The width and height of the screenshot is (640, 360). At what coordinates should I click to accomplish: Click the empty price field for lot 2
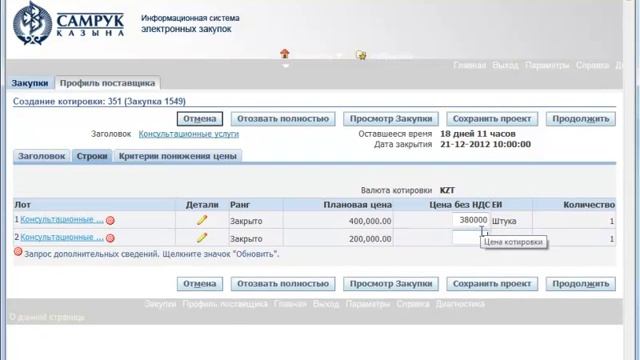pyautogui.click(x=466, y=238)
